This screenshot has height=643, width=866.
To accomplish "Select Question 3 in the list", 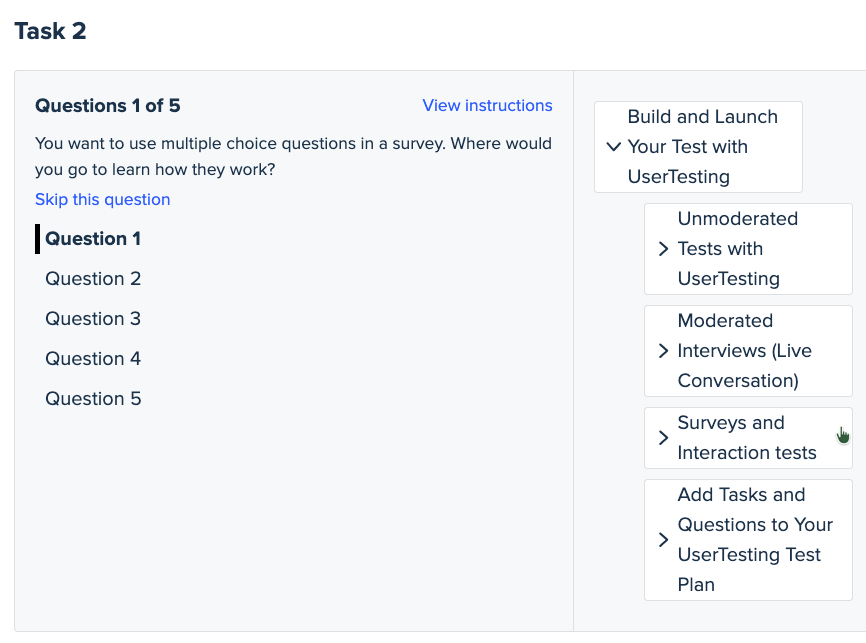I will point(92,318).
